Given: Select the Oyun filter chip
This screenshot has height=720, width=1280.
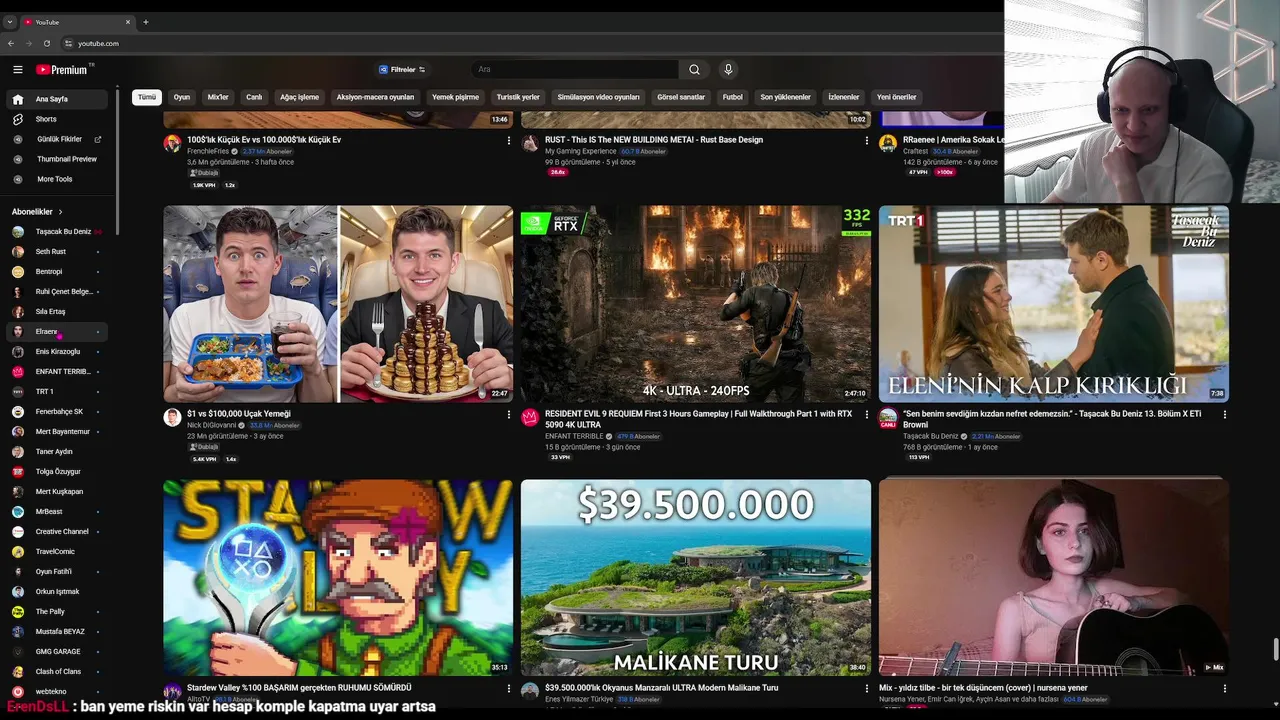Looking at the screenshot, I should [x=182, y=97].
